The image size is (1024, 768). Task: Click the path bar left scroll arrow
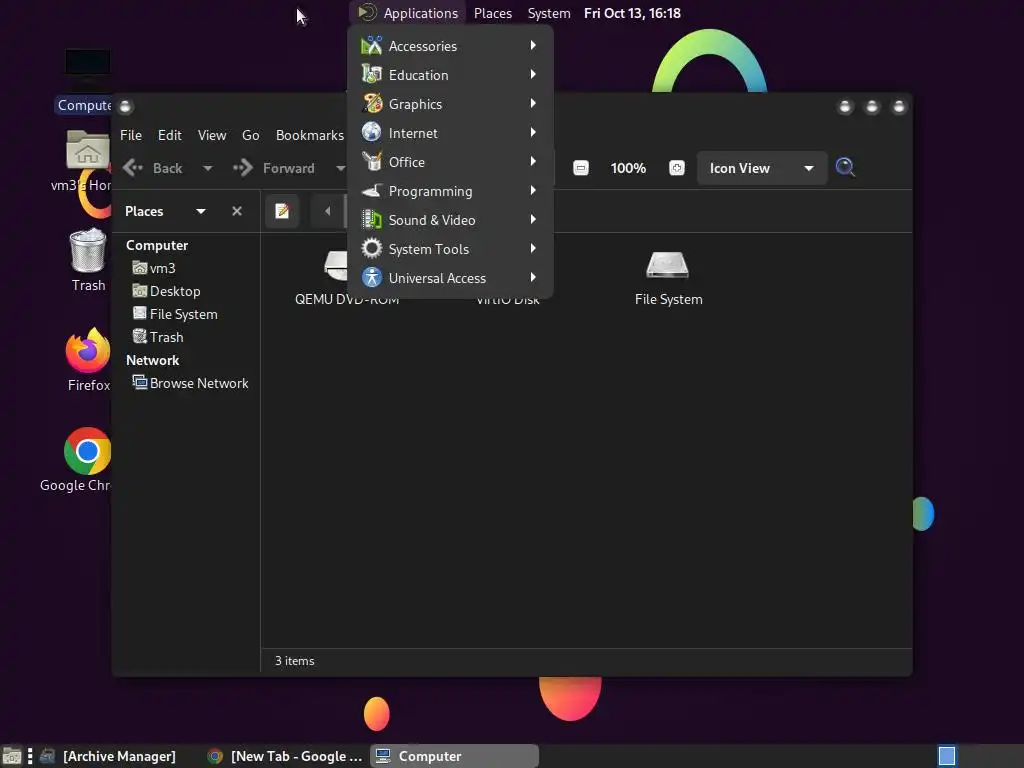pos(328,211)
